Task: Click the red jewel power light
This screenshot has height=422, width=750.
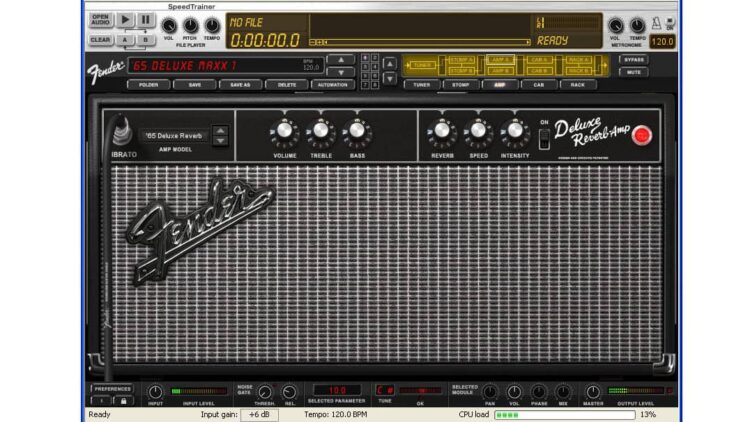Action: coord(641,135)
